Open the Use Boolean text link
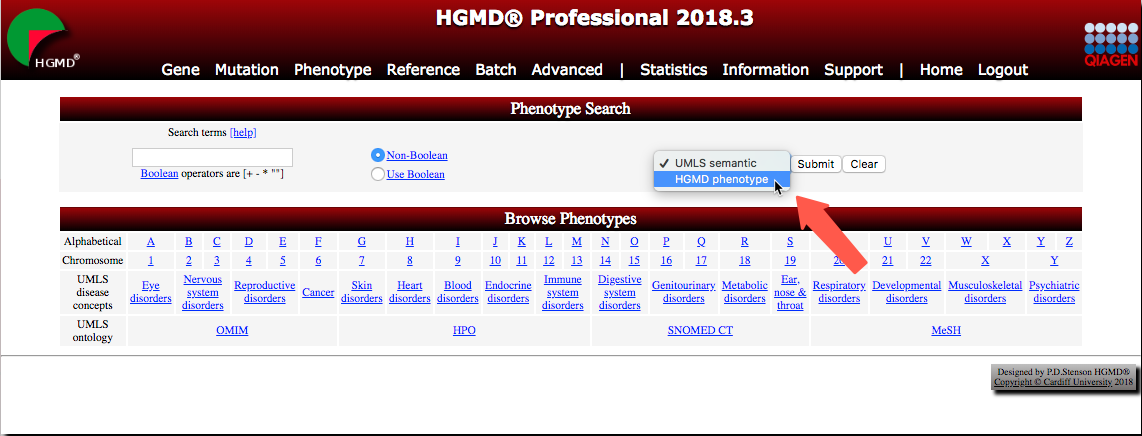This screenshot has height=436, width=1142. 415,174
